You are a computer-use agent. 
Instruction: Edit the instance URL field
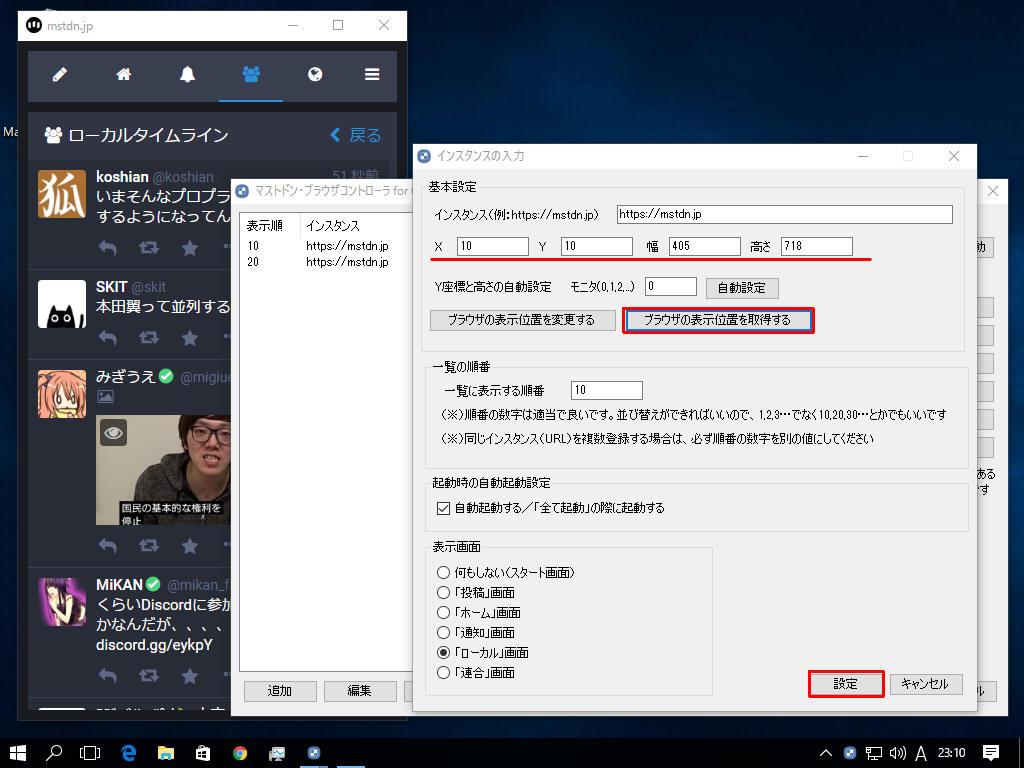pos(784,214)
